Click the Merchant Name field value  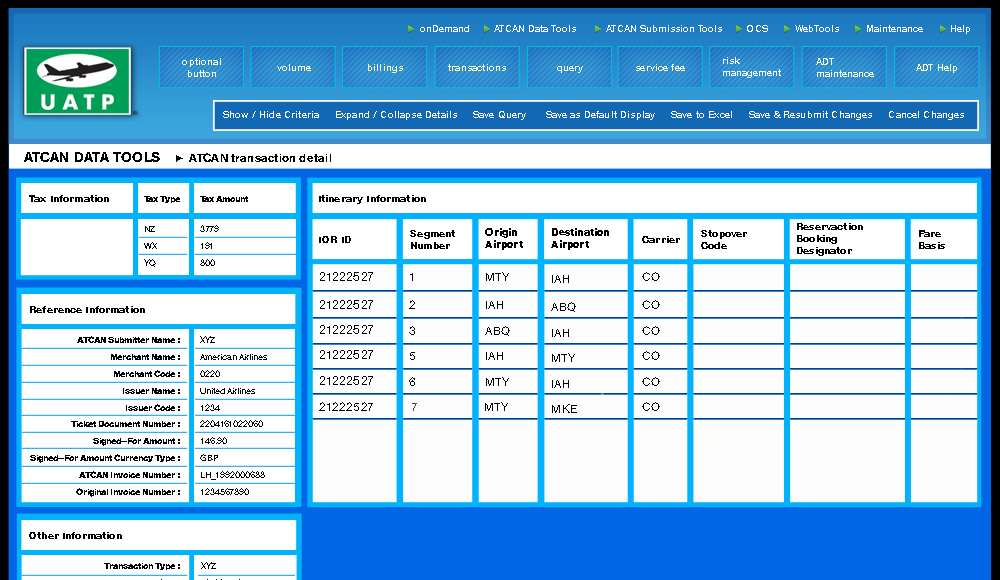(x=244, y=357)
